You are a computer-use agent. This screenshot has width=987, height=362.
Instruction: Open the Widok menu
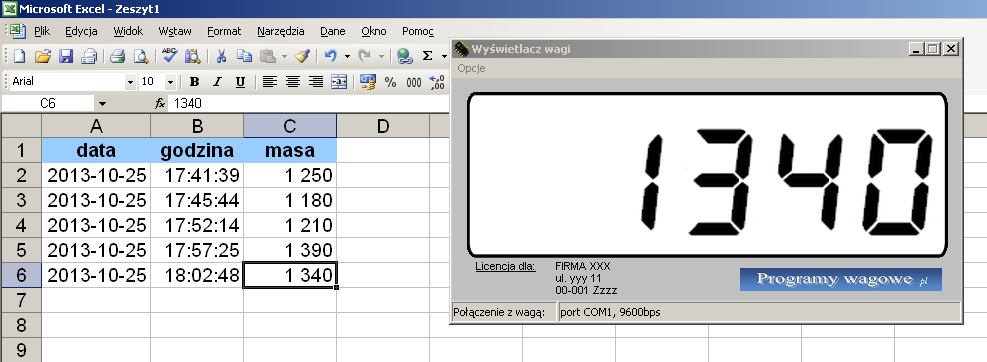click(128, 31)
